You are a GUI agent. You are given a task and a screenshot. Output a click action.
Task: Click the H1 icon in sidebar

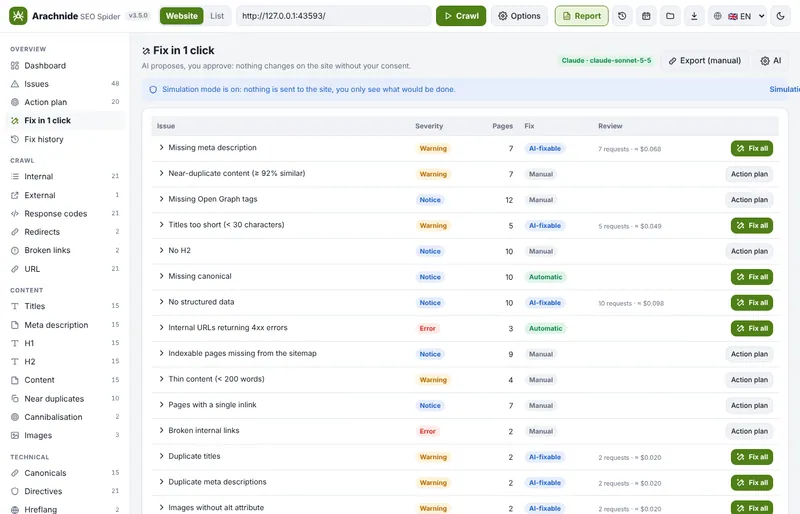point(15,343)
